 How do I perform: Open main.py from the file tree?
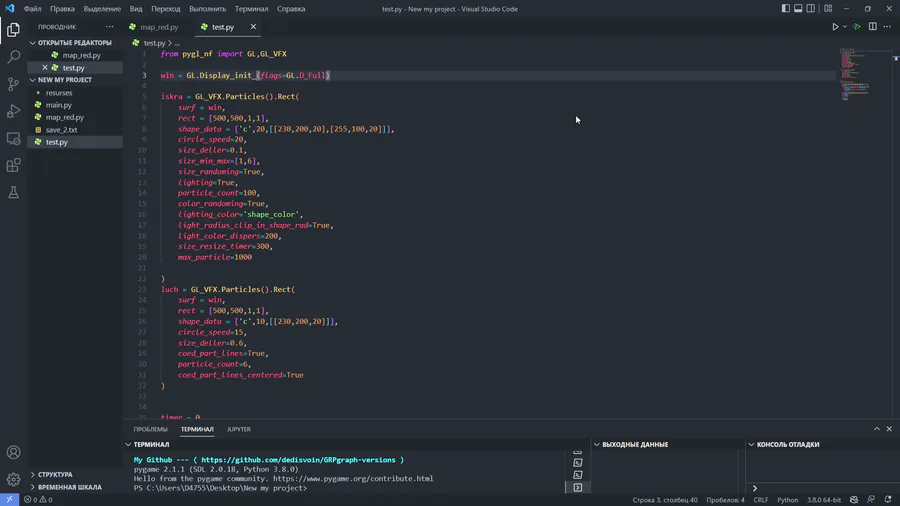(59, 105)
